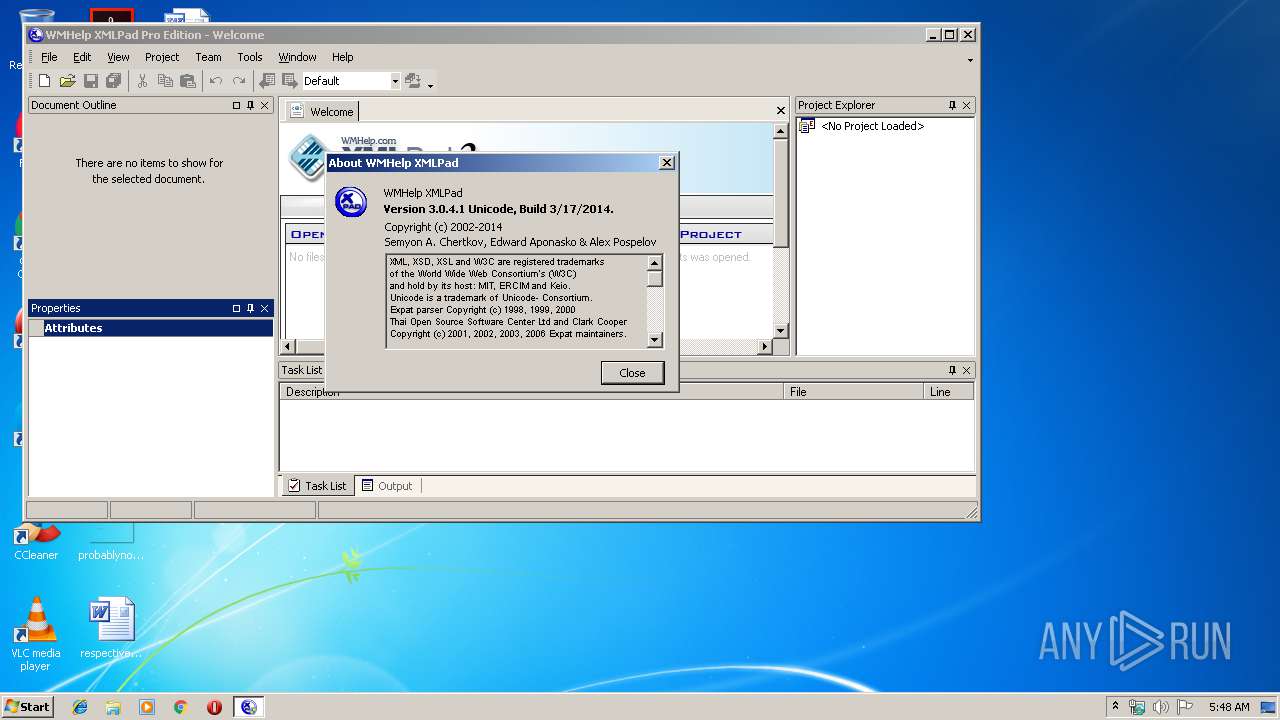This screenshot has width=1280, height=720.
Task: Open the Tools menu
Action: 250,57
